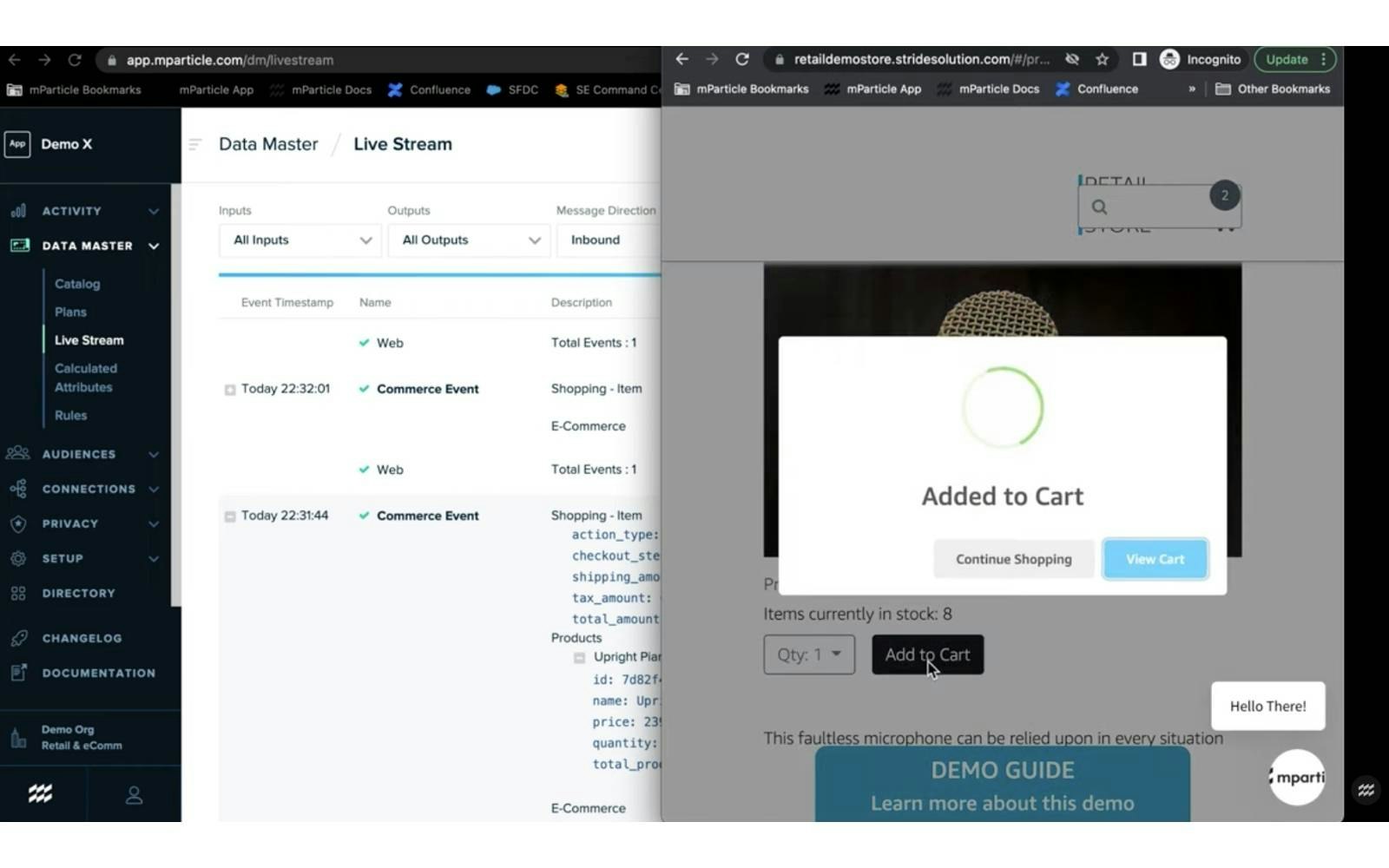This screenshot has height=868, width=1389.
Task: Click the Setup gear icon
Action: 18,558
